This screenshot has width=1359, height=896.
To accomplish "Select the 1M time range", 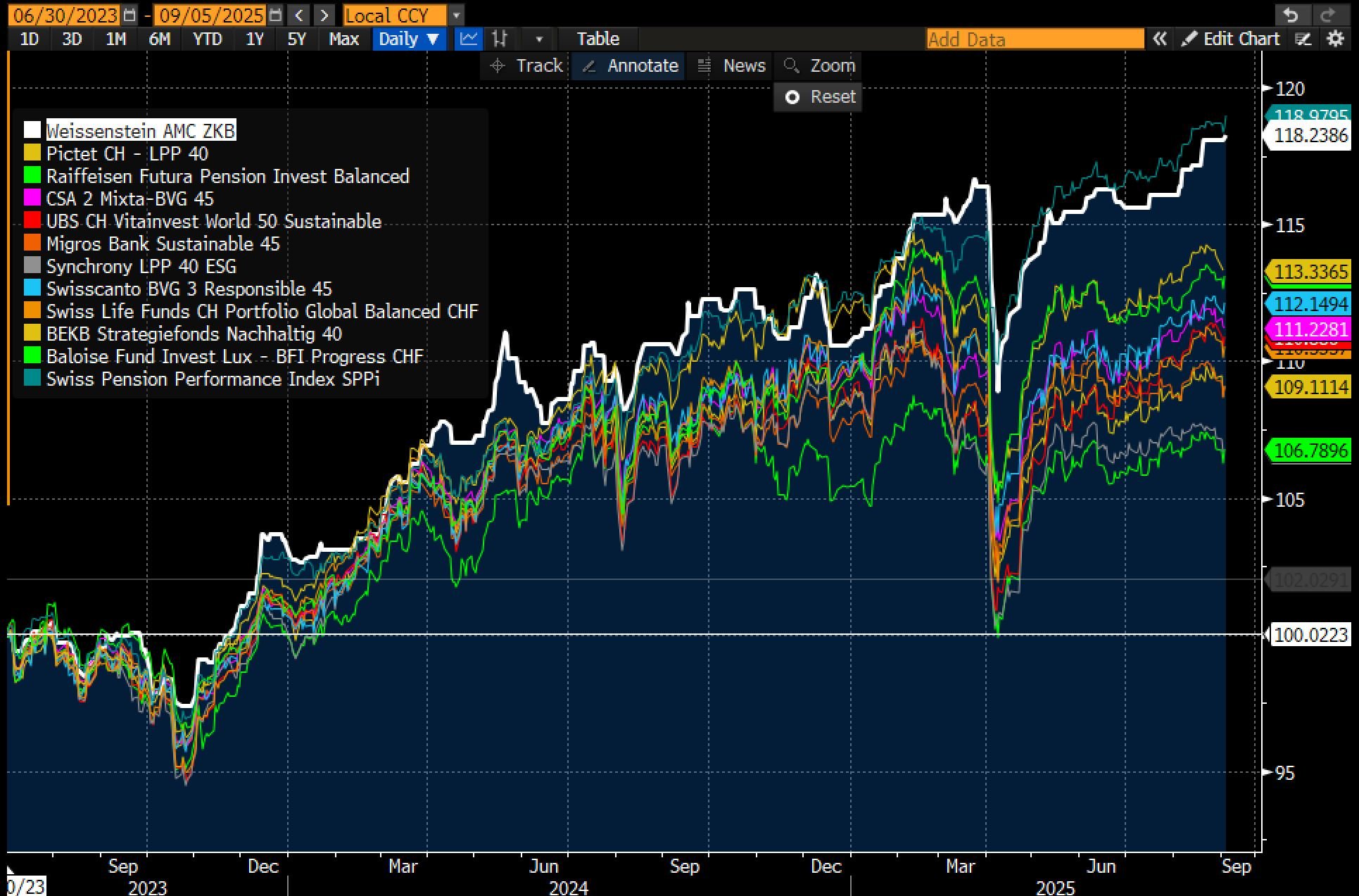I will (x=115, y=39).
